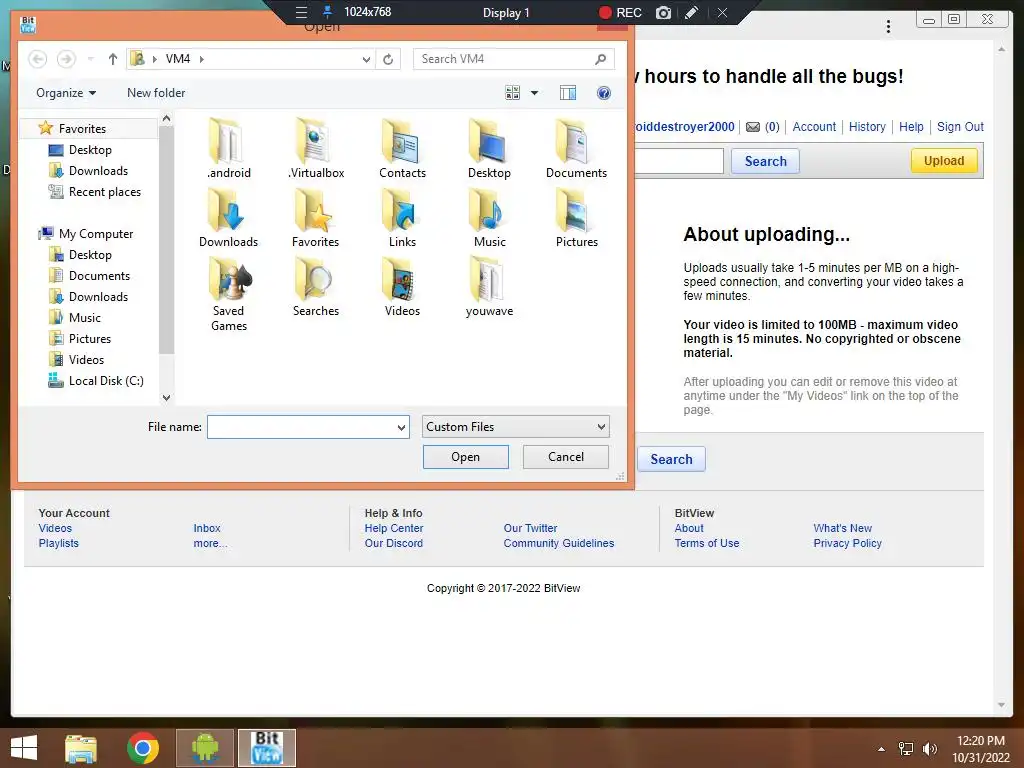This screenshot has height=768, width=1024.
Task: Click the New folder button
Action: point(156,93)
